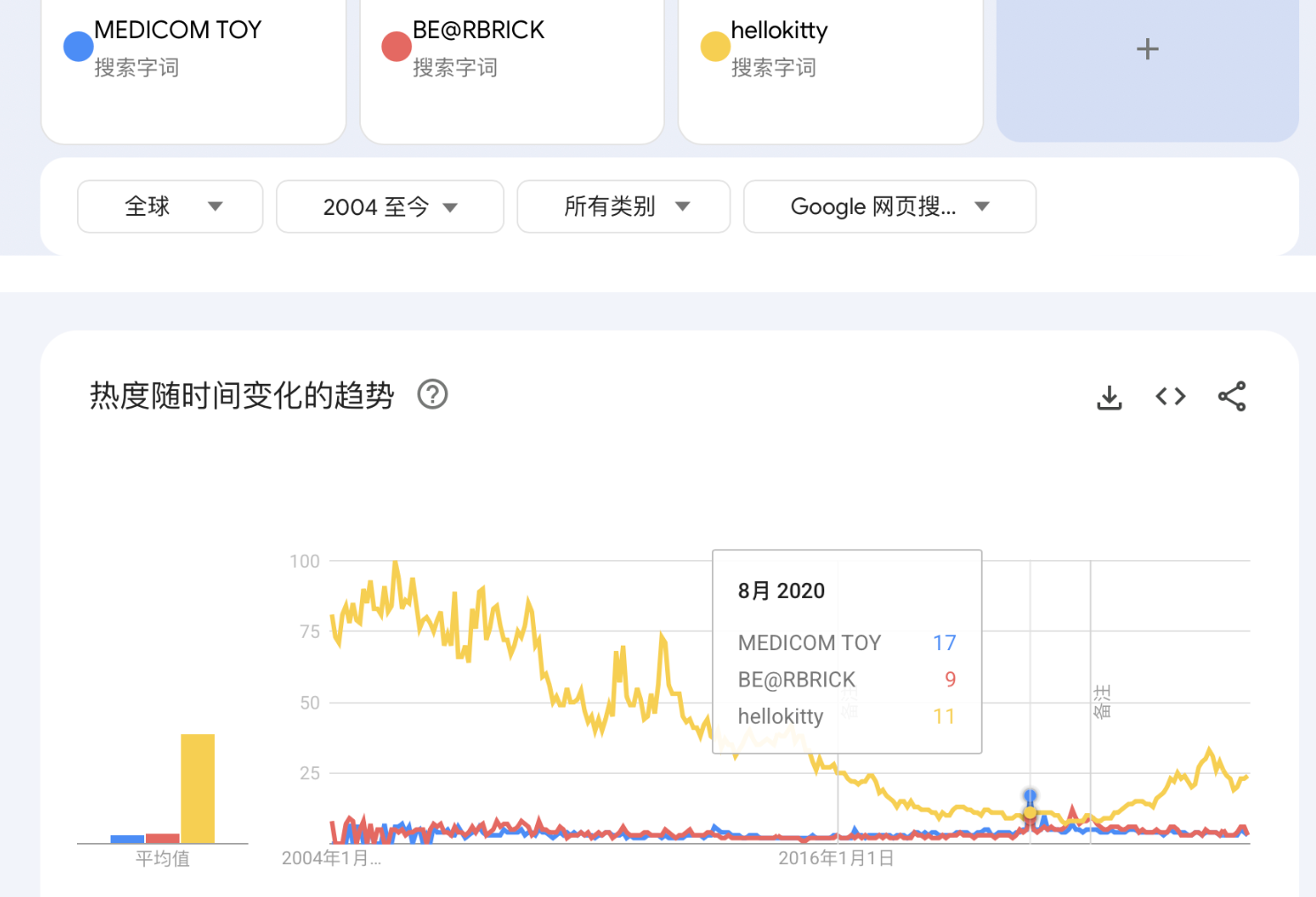
Task: Expand the 2004 至今 time range dropdown
Action: 390,207
